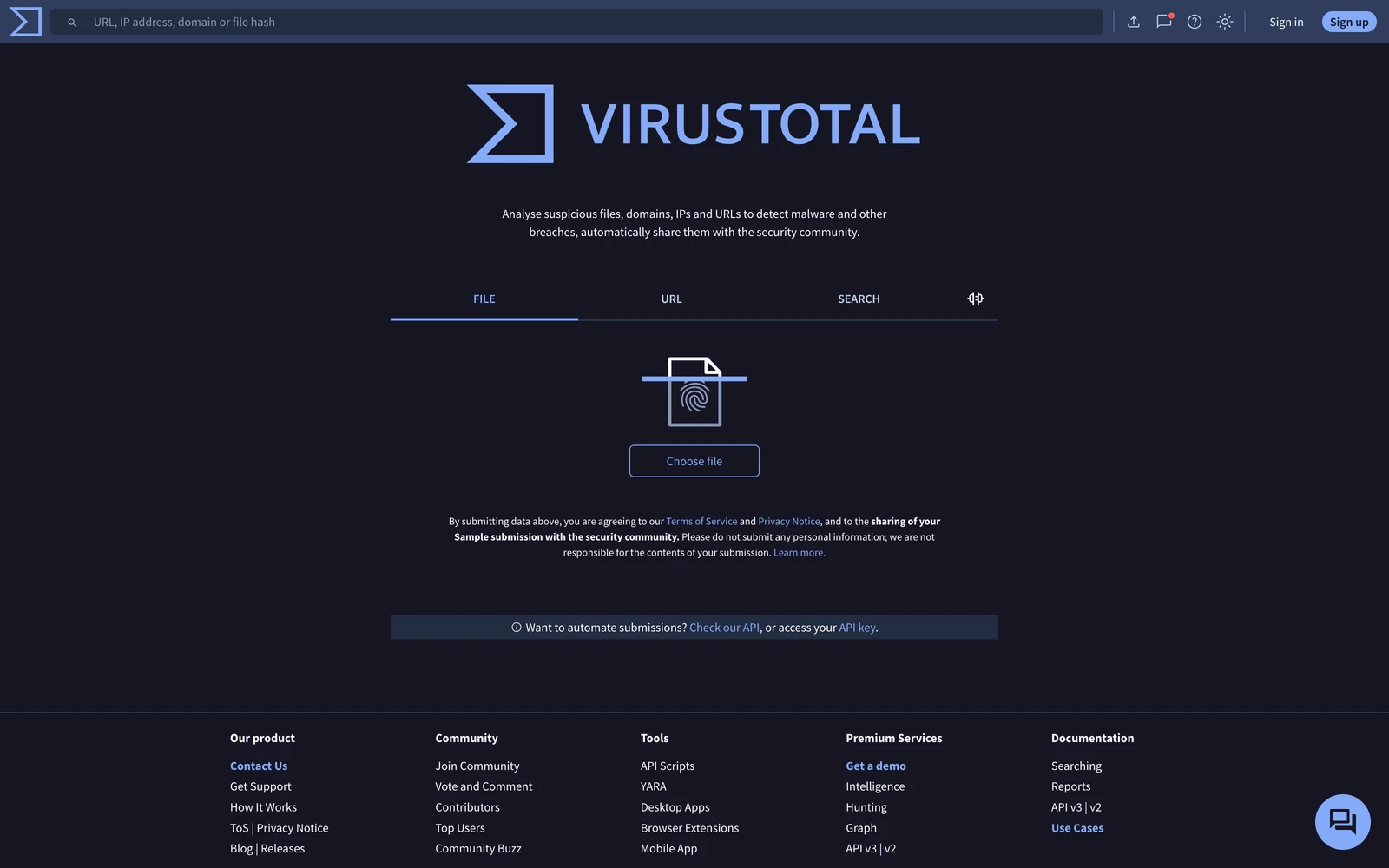Open How It Works link

(x=263, y=807)
